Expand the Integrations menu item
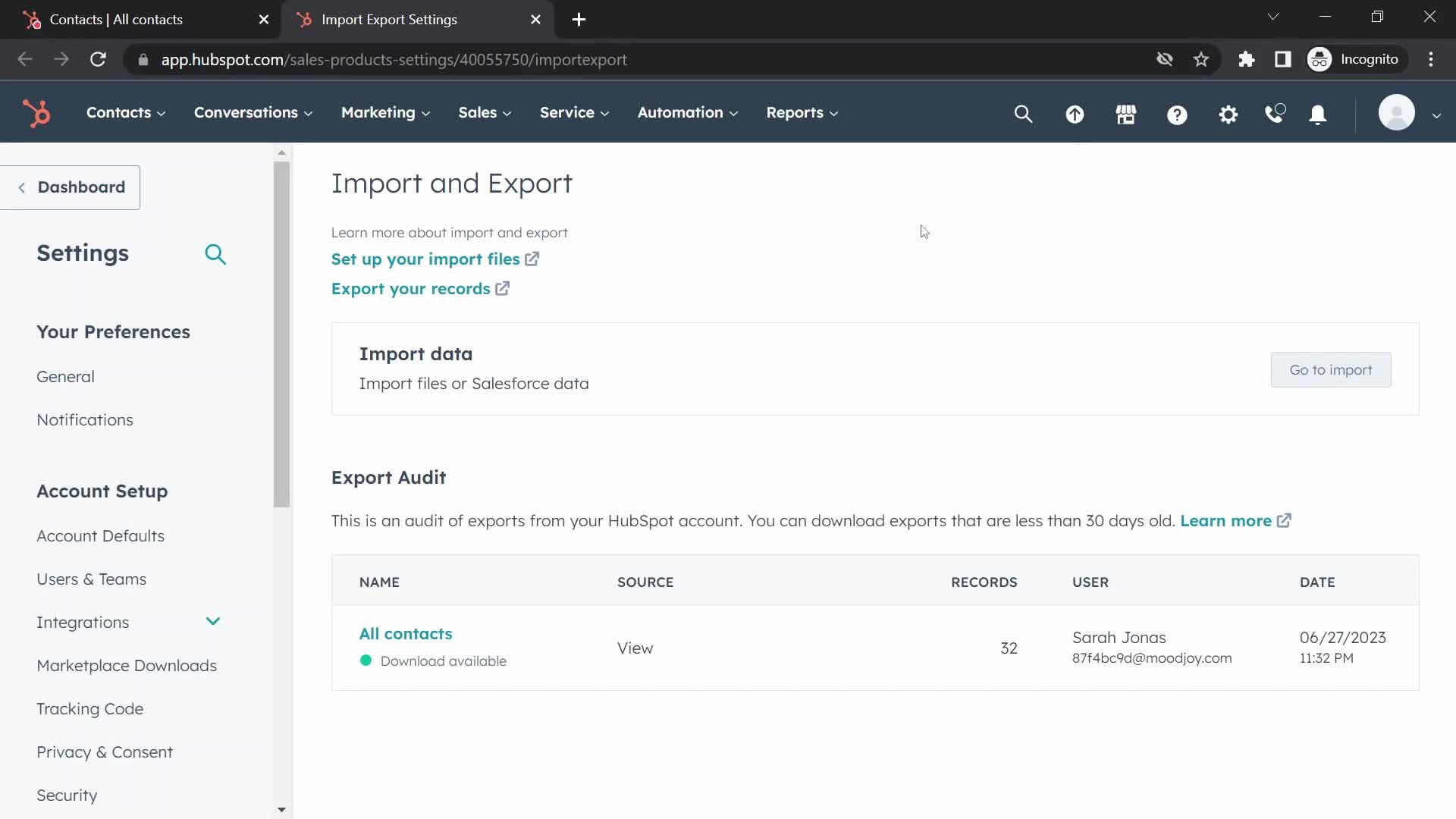Screen dimensions: 1456x819 coord(213,622)
